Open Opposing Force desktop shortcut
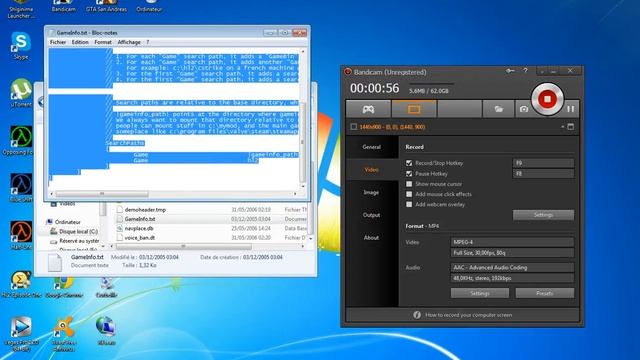 point(19,141)
